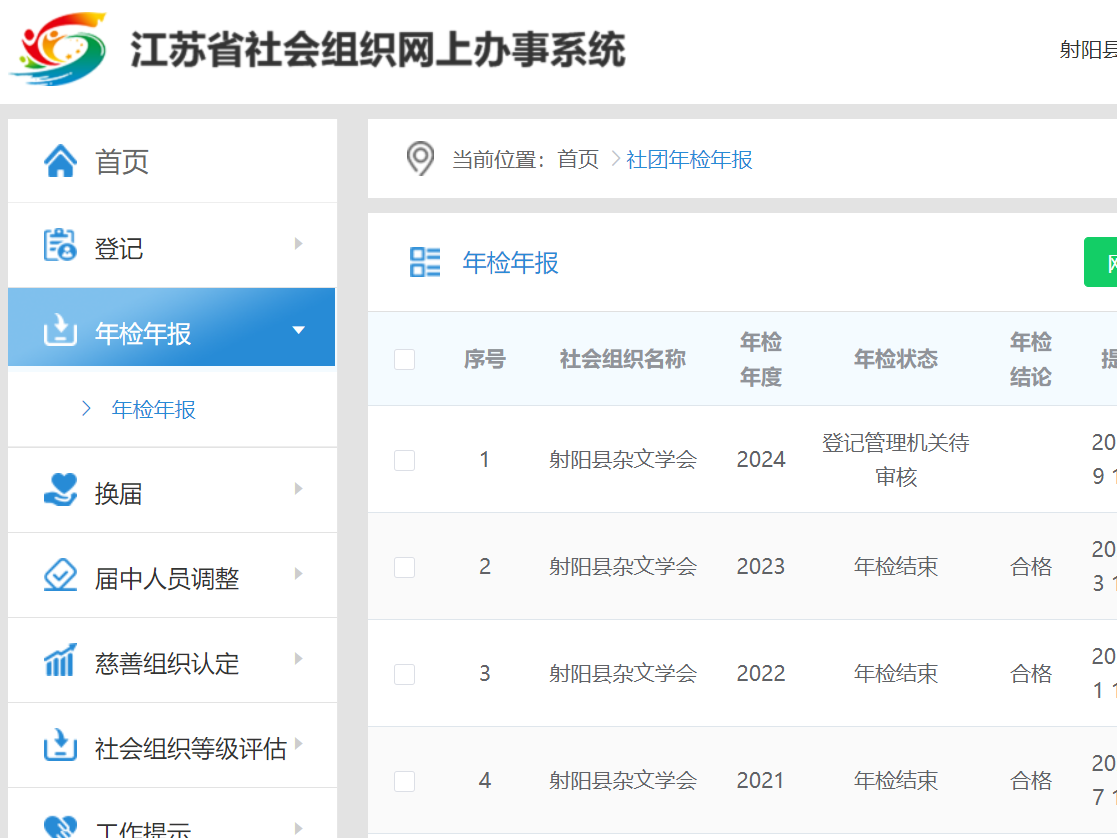Click the checkmark diamond icon beside 届中人员调整

click(61, 575)
